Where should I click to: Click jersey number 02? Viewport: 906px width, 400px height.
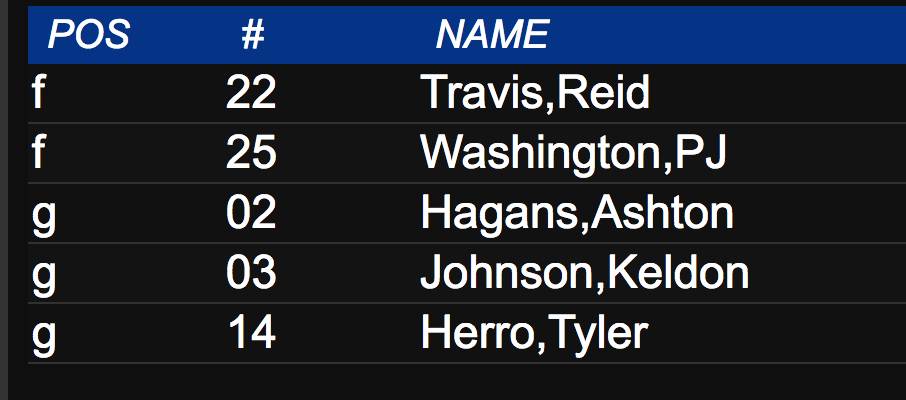coord(251,213)
